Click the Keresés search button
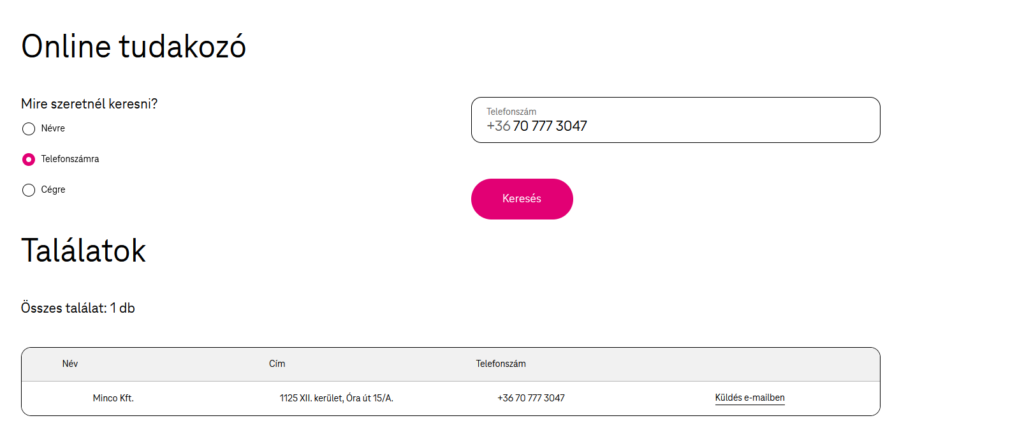This screenshot has width=1024, height=439. click(x=521, y=199)
